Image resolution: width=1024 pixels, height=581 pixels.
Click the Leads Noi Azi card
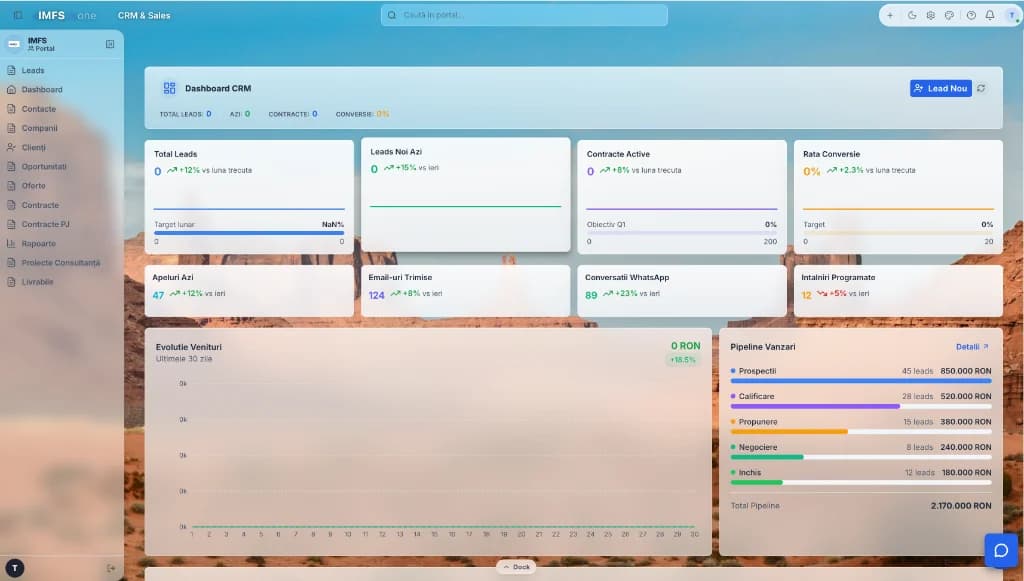466,195
